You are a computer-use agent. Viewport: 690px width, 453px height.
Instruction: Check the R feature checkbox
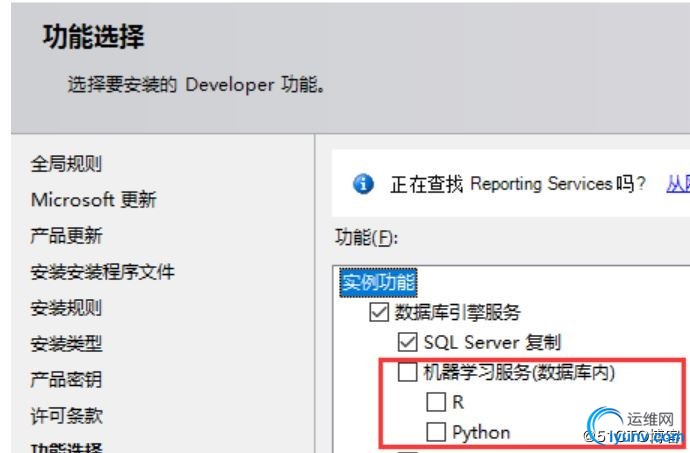[436, 402]
